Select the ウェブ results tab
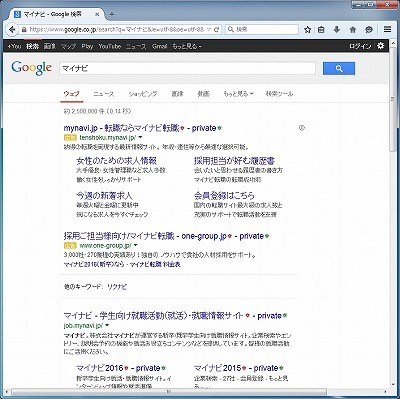The height and width of the screenshot is (399, 400). point(72,94)
